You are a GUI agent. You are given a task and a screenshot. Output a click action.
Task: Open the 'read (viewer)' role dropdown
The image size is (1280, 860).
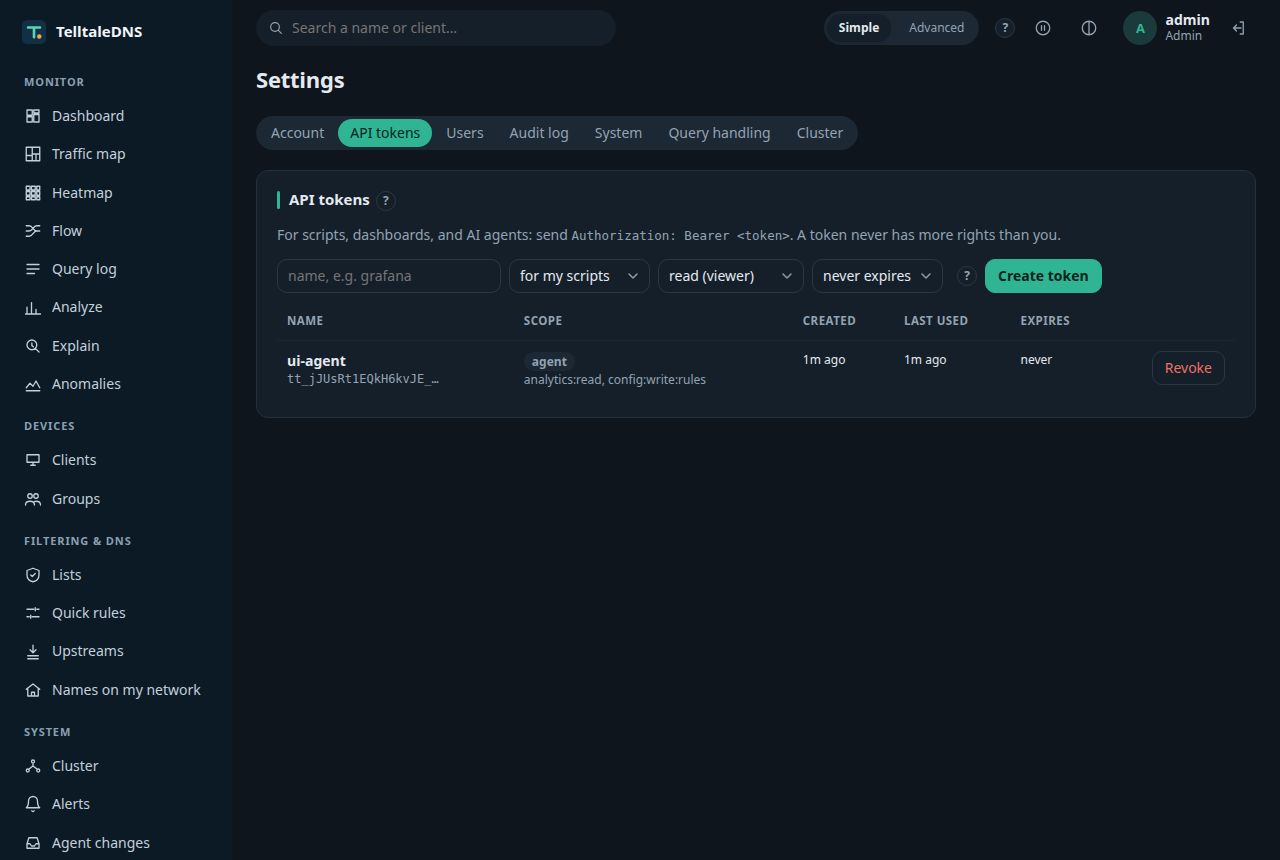click(x=730, y=276)
